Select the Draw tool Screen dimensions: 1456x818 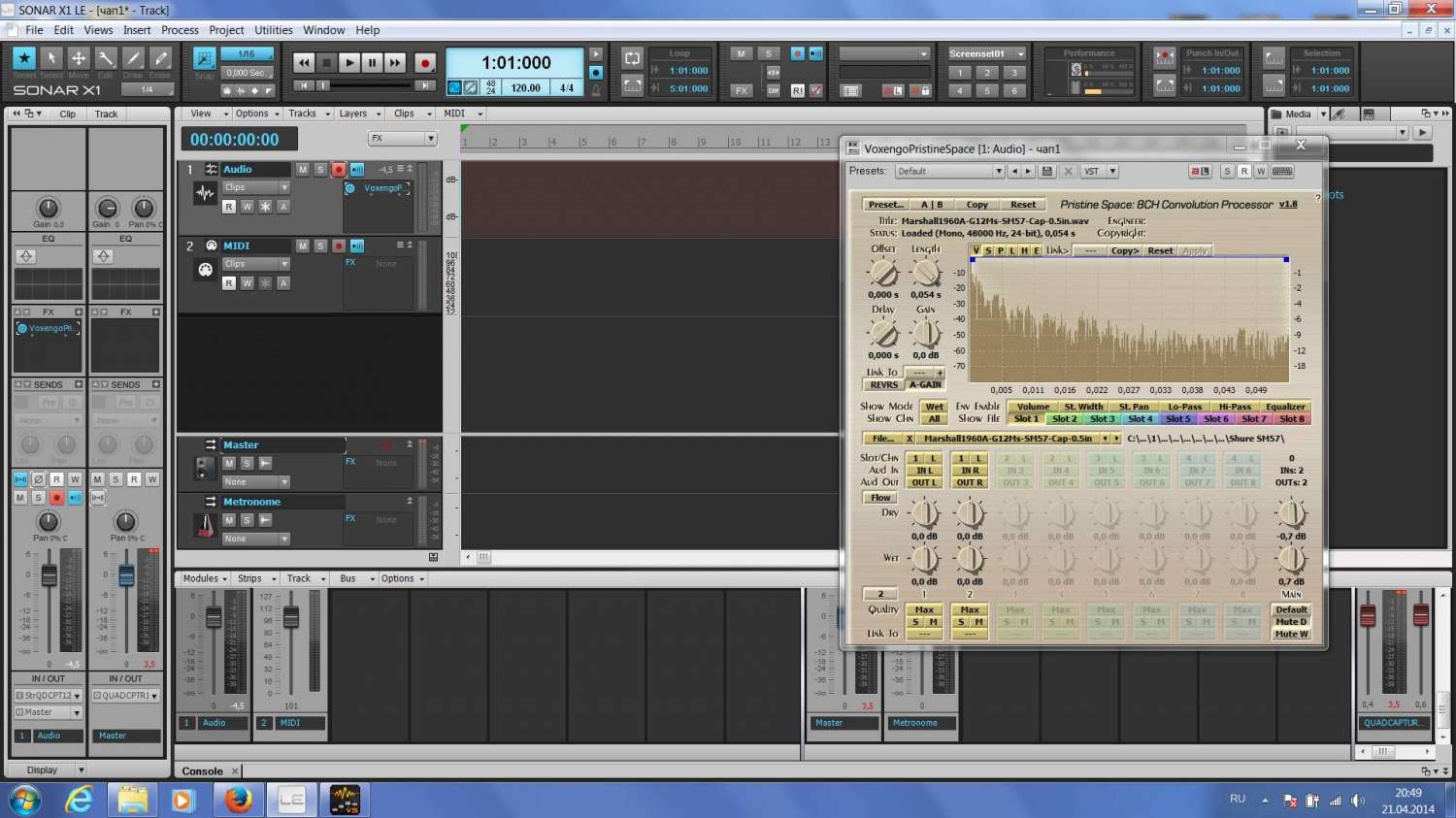click(x=134, y=58)
